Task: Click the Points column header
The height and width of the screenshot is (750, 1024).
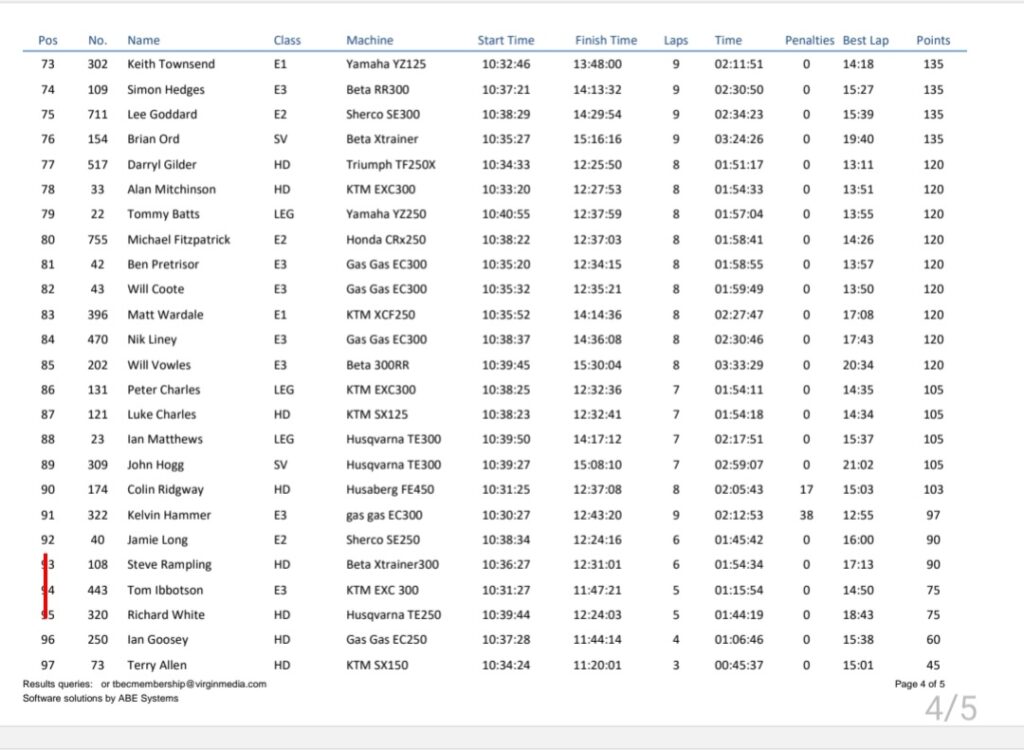Action: tap(933, 40)
